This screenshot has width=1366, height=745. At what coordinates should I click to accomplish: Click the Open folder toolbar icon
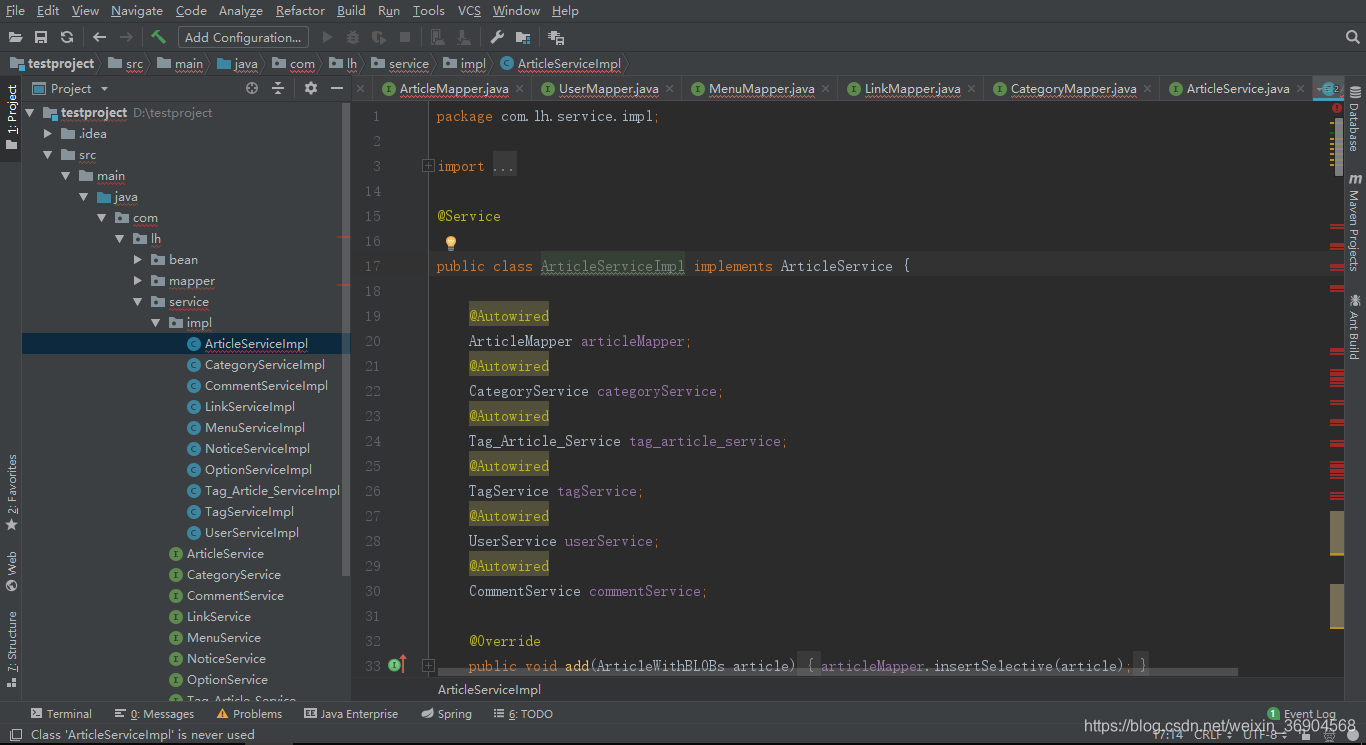click(15, 37)
